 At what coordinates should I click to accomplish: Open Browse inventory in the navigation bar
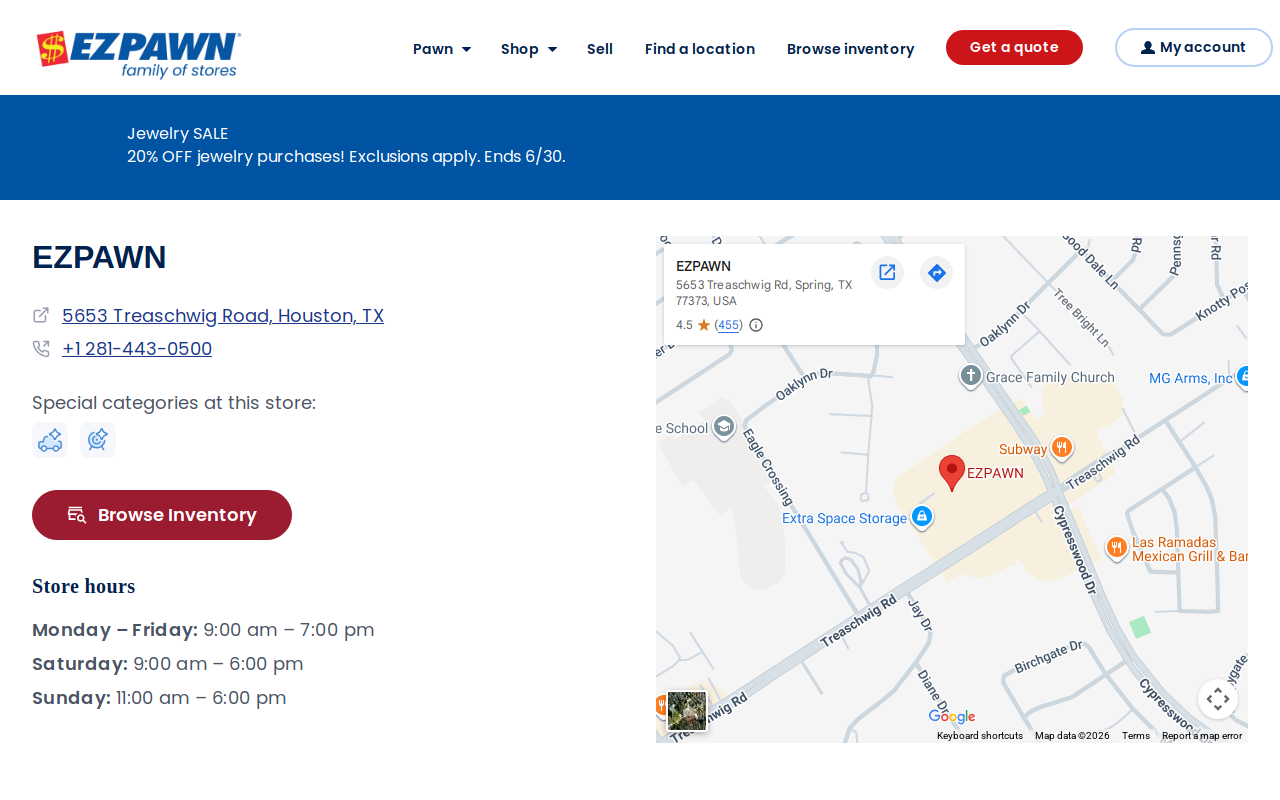pos(851,49)
